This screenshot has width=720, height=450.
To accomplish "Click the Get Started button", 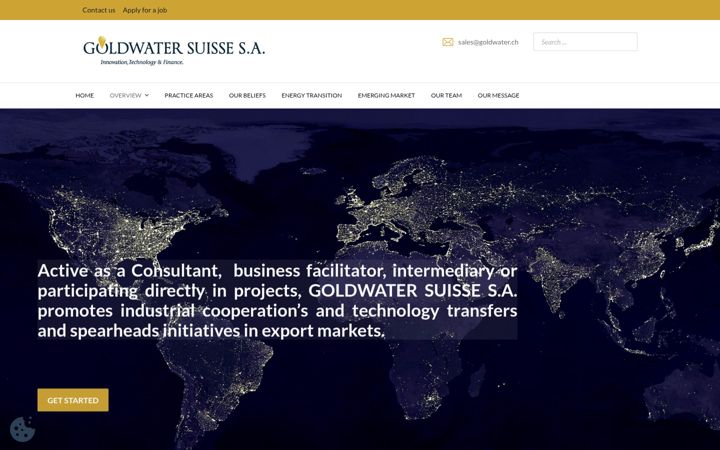I will (73, 400).
